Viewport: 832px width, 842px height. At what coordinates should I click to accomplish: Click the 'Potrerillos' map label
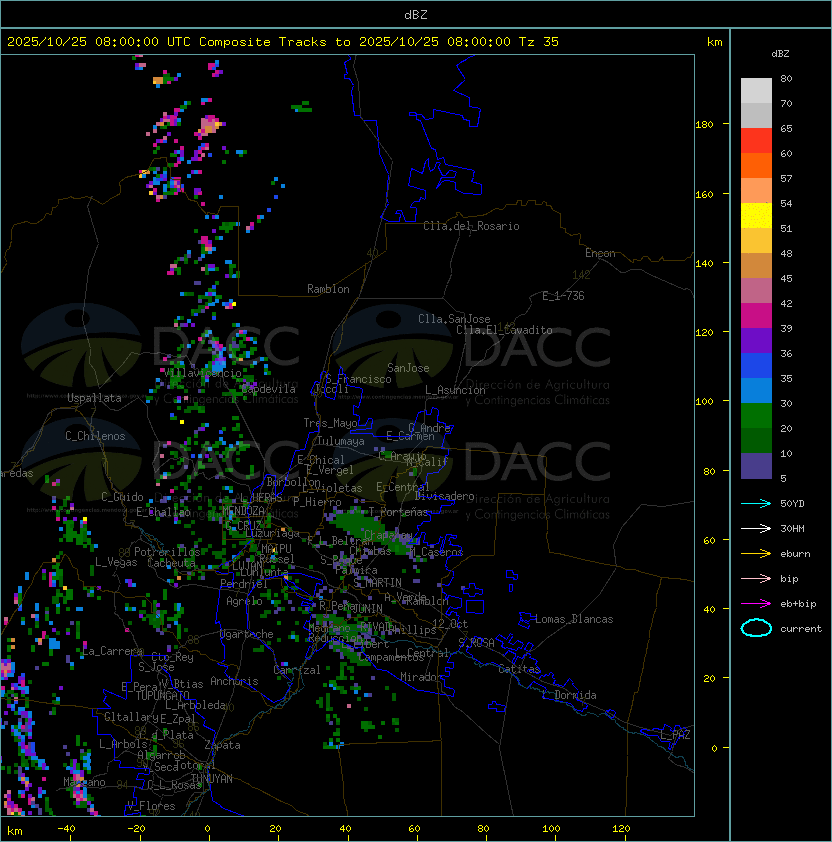coord(167,551)
